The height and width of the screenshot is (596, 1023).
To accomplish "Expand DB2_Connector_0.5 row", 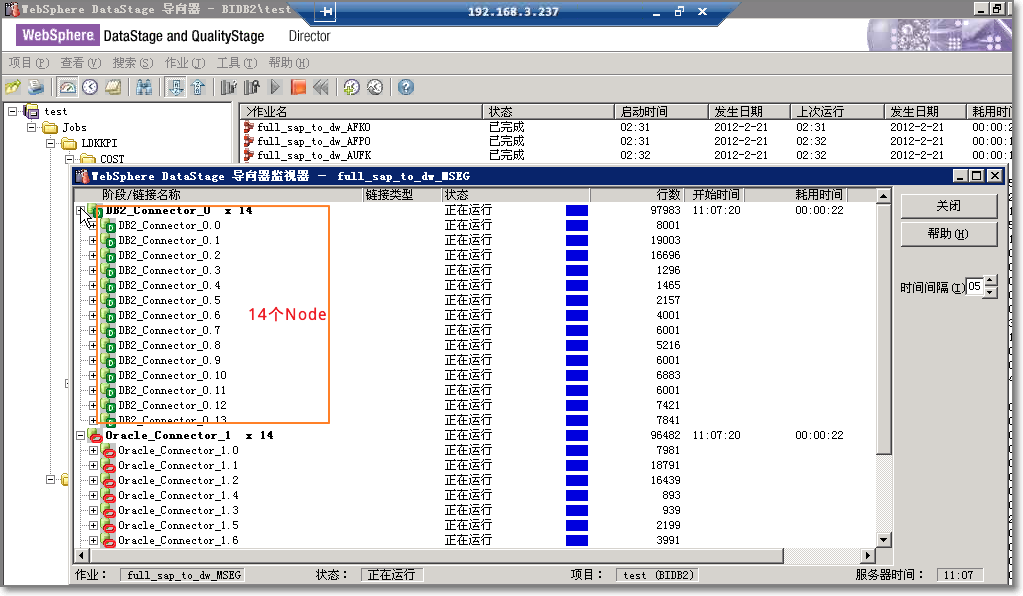I will (93, 301).
